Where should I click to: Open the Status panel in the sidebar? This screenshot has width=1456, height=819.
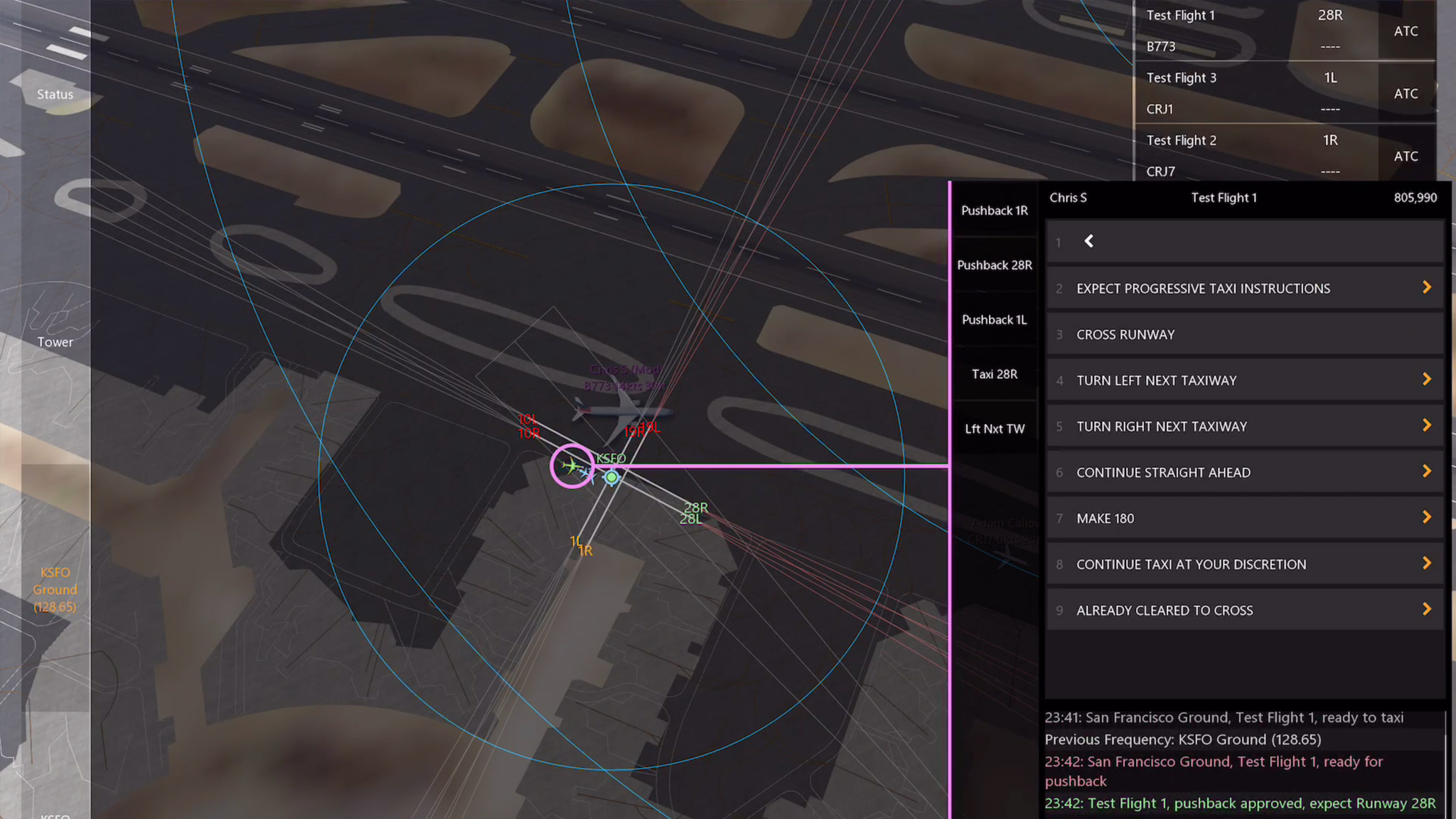pos(55,95)
